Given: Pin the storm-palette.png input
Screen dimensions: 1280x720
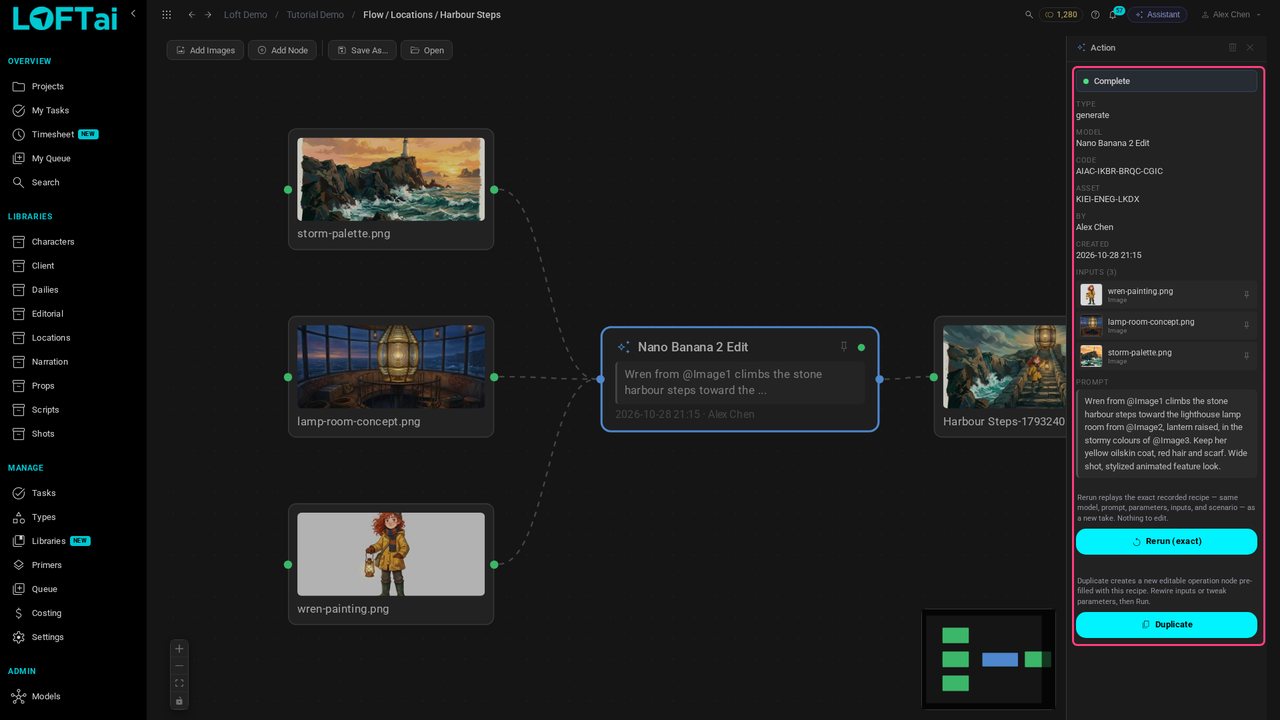Looking at the screenshot, I should coord(1246,355).
